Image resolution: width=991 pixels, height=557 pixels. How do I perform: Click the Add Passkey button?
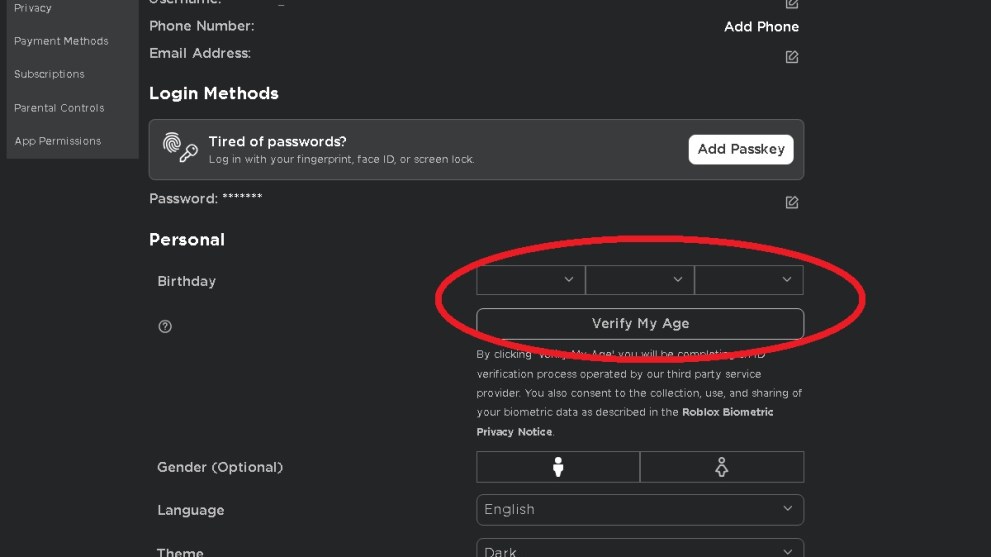coord(741,149)
